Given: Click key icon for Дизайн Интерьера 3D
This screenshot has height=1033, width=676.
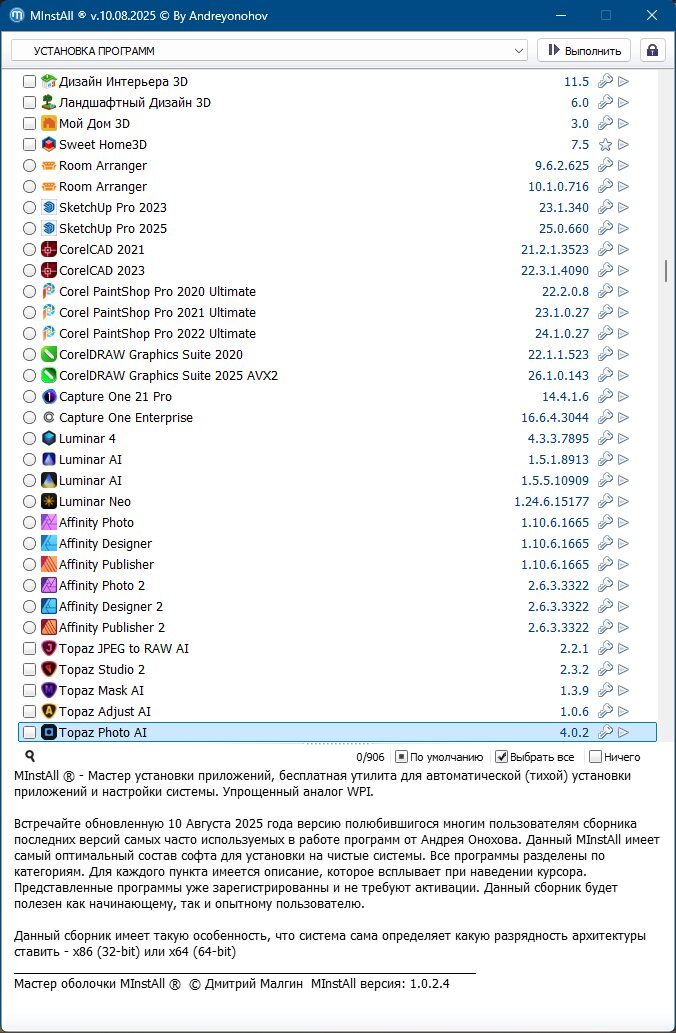Looking at the screenshot, I should pos(605,82).
